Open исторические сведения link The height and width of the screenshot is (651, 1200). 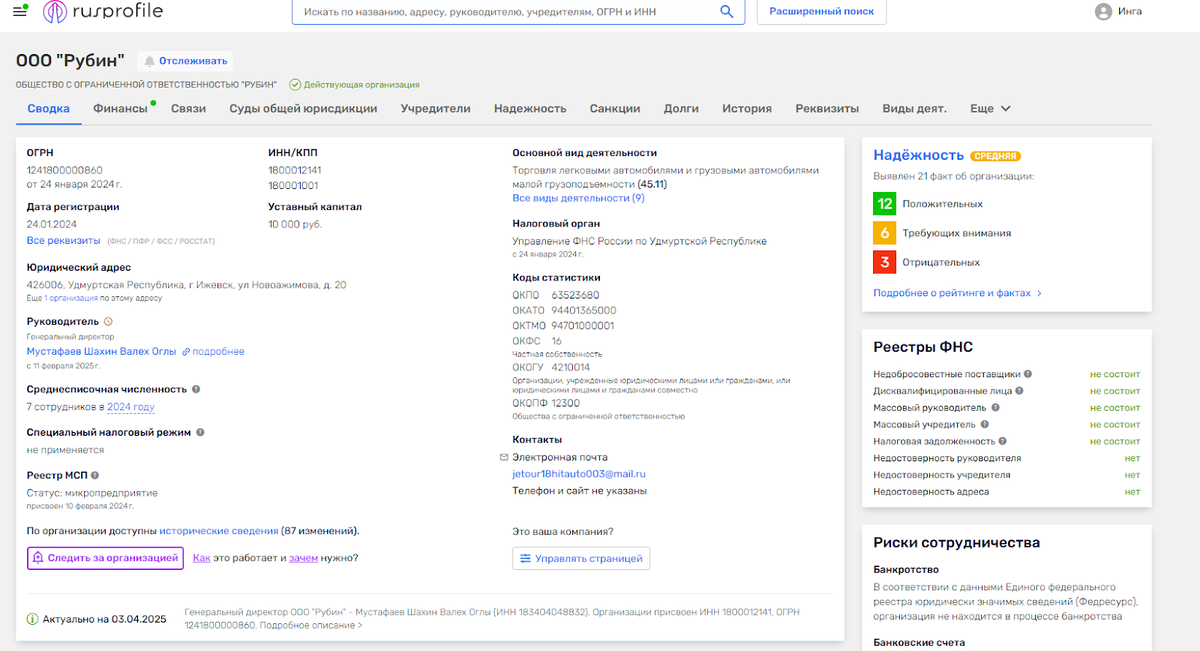[x=218, y=531]
